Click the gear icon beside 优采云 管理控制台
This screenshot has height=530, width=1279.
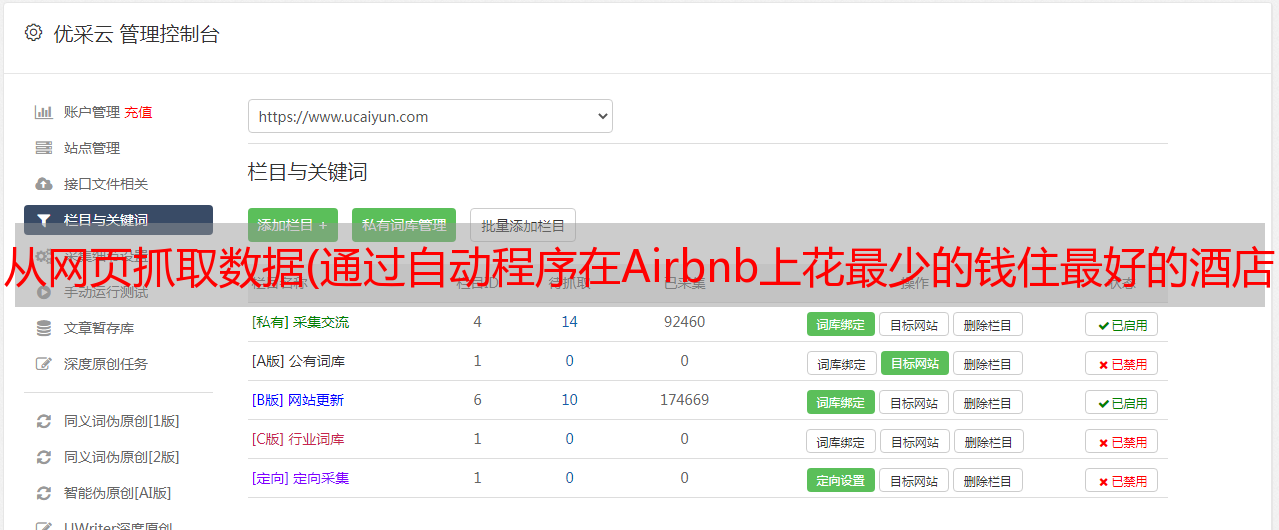34,33
